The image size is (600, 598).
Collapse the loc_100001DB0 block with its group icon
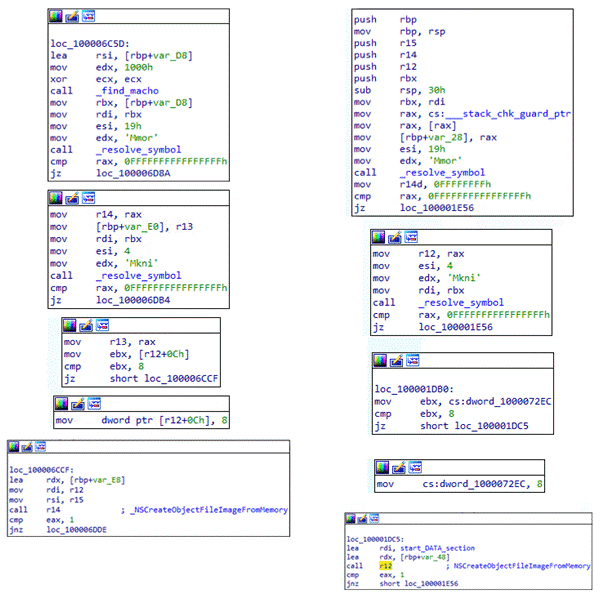click(413, 360)
